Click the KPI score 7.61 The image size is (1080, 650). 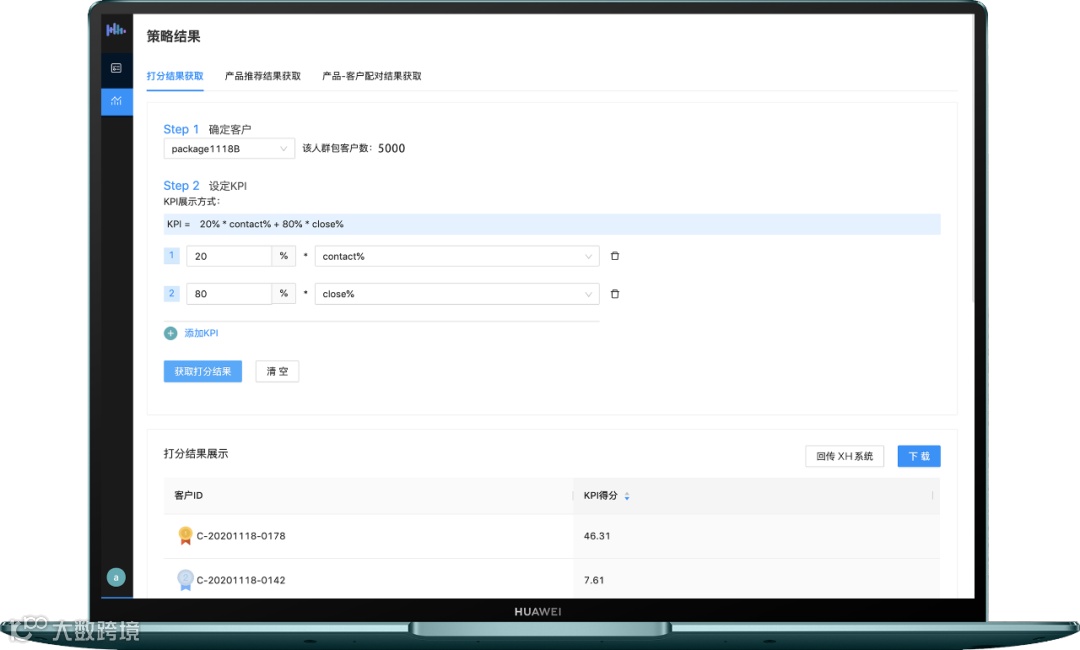(x=594, y=580)
